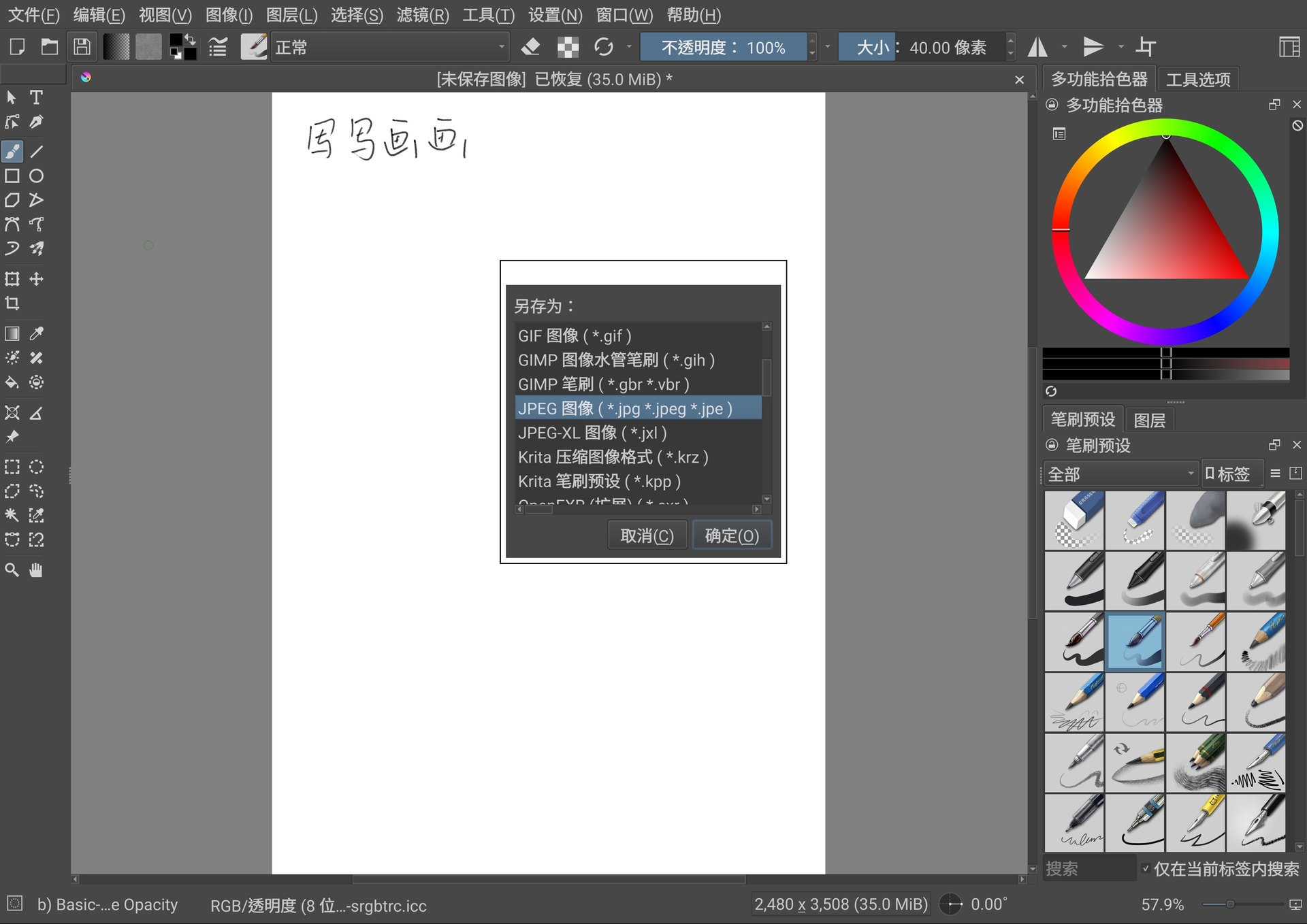Select the Move layer tool
This screenshot has width=1307, height=924.
(x=36, y=279)
